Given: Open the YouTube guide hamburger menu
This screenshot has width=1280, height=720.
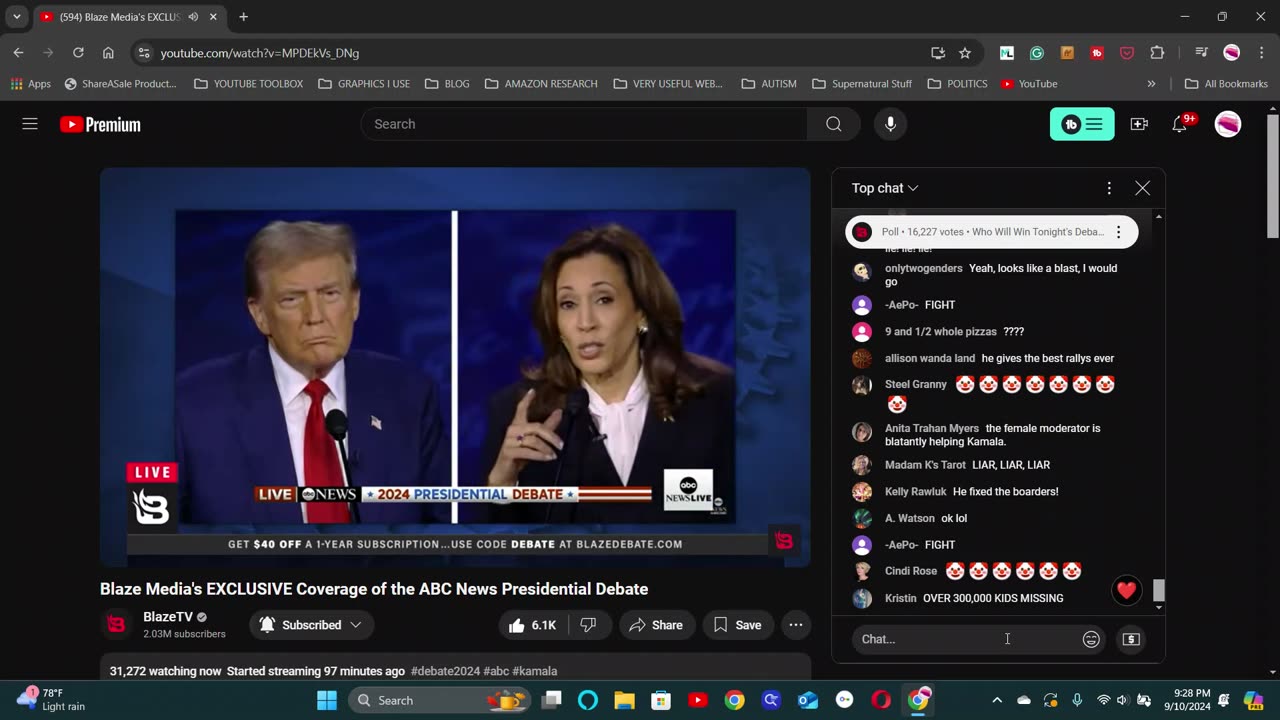Looking at the screenshot, I should (x=30, y=124).
